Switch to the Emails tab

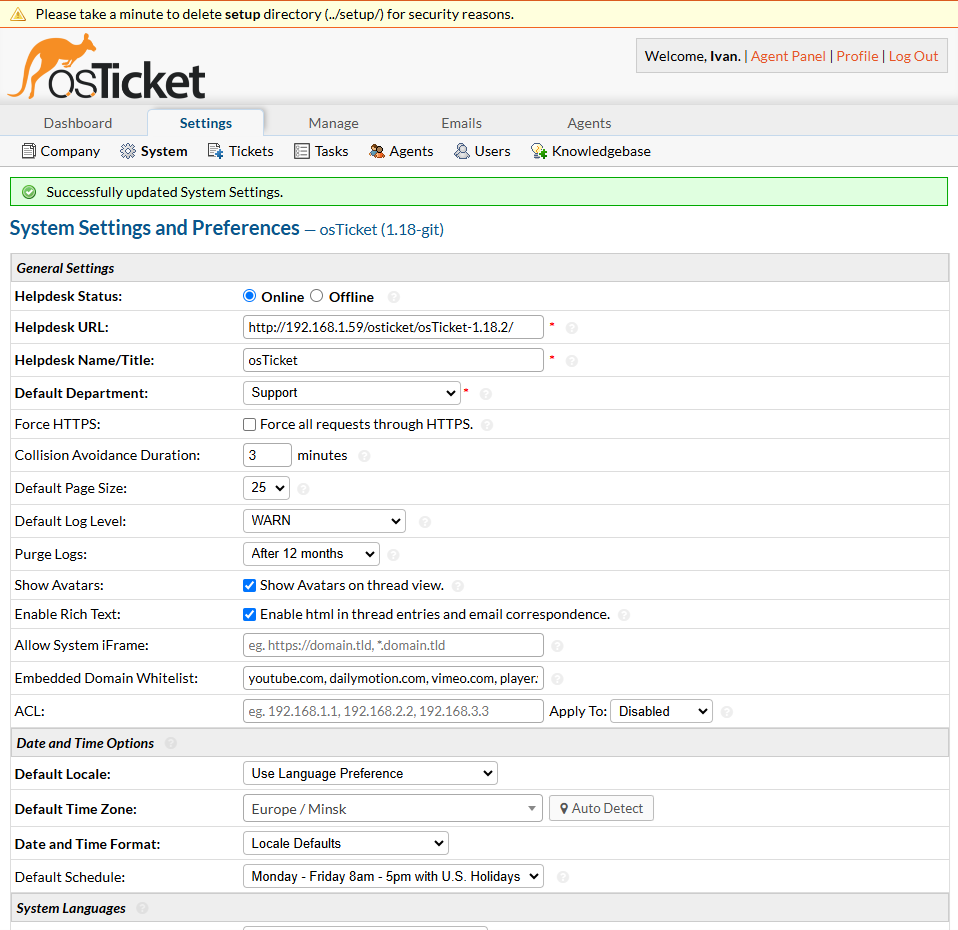click(461, 123)
